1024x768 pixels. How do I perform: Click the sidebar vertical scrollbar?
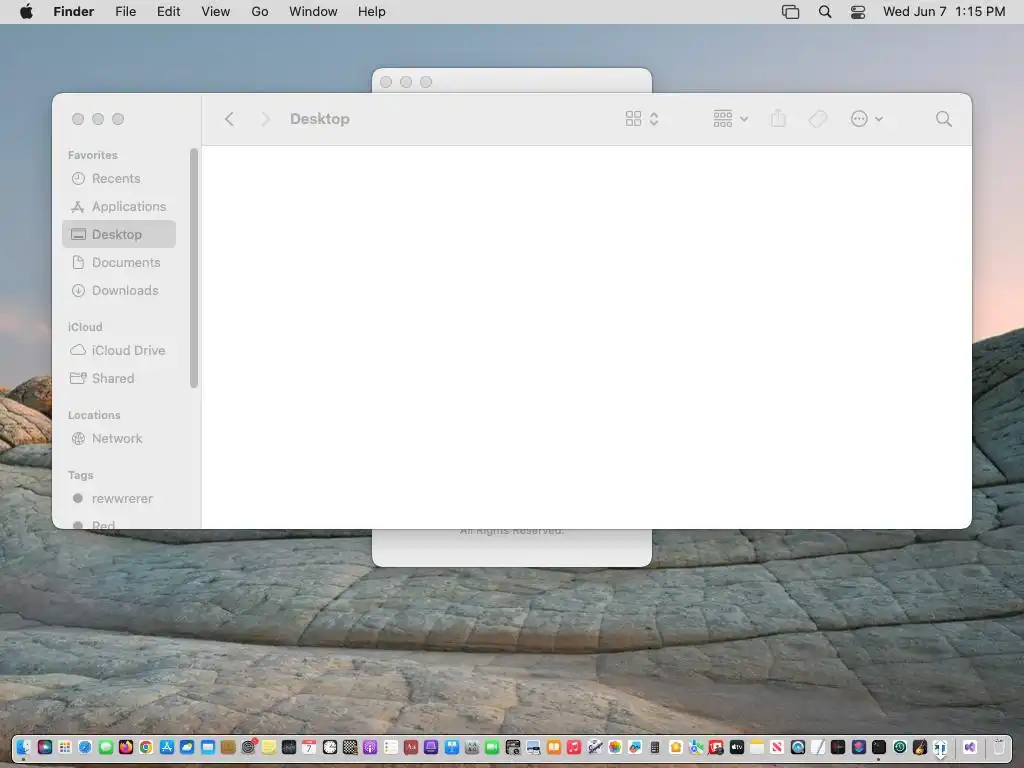pyautogui.click(x=194, y=268)
